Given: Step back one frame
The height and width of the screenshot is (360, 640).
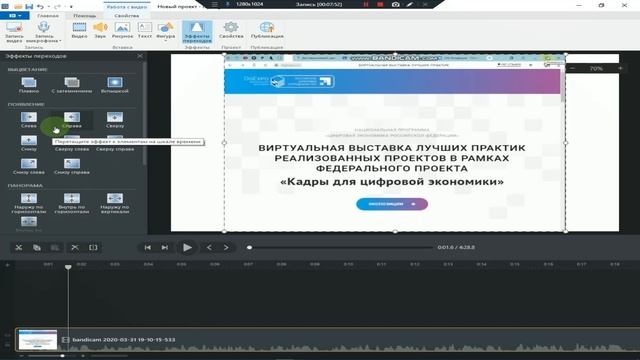Looking at the screenshot, I should pos(209,247).
